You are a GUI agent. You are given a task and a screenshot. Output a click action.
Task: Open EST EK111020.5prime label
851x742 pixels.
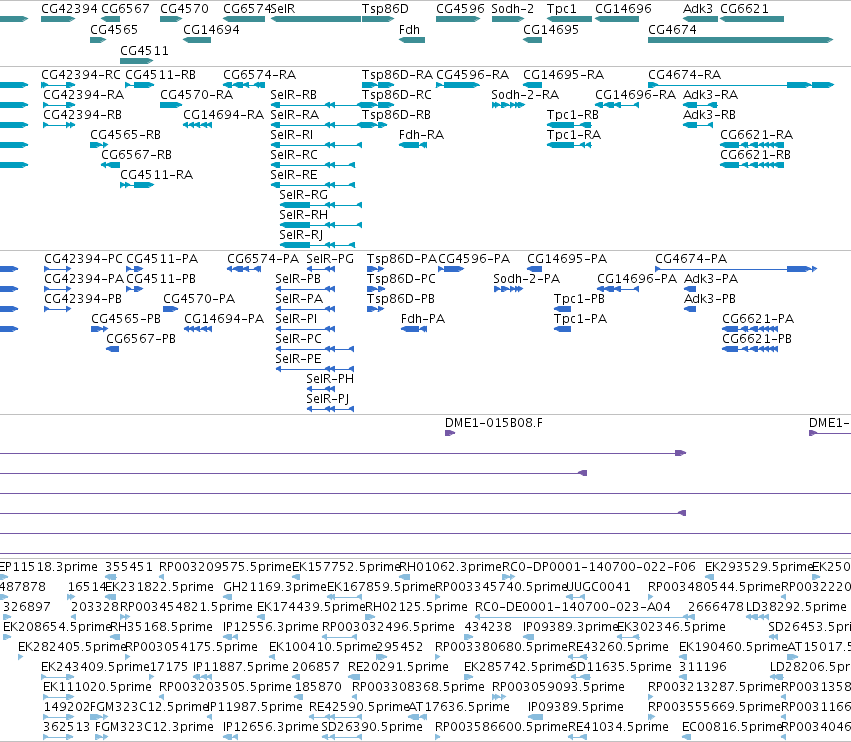click(x=97, y=687)
